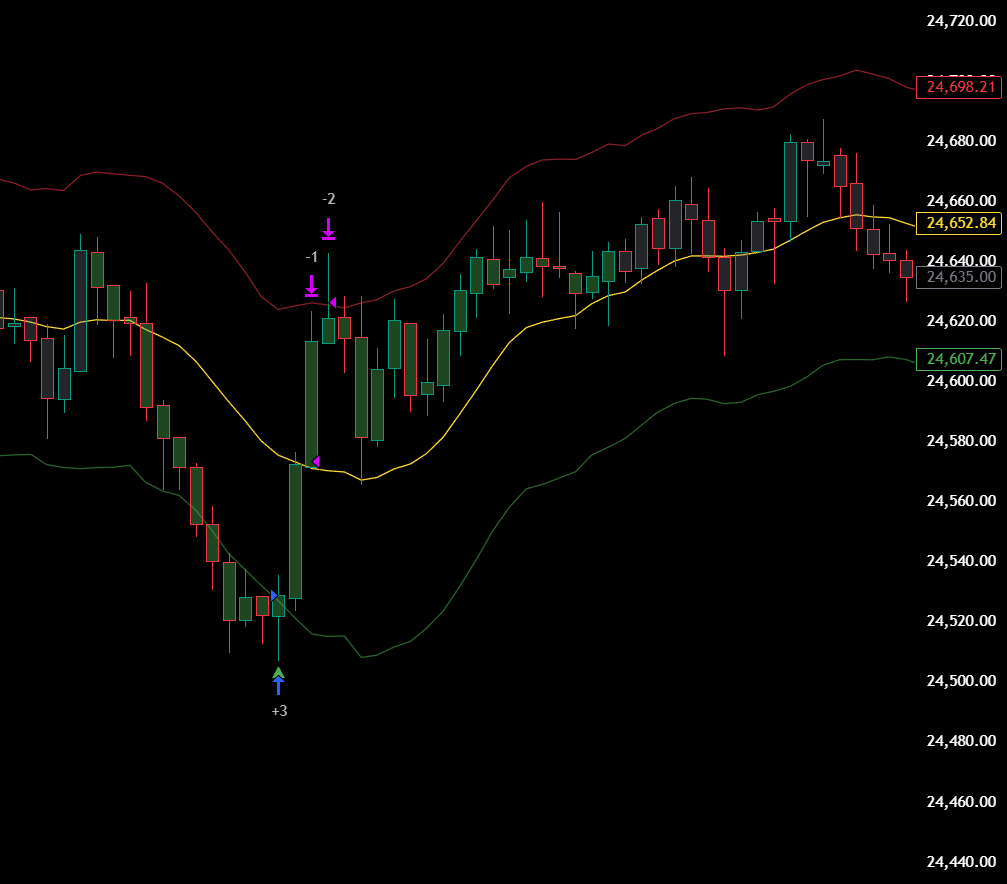Click the magenta left-triangle marker near the yellow line
This screenshot has height=884, width=1007.
coord(316,461)
